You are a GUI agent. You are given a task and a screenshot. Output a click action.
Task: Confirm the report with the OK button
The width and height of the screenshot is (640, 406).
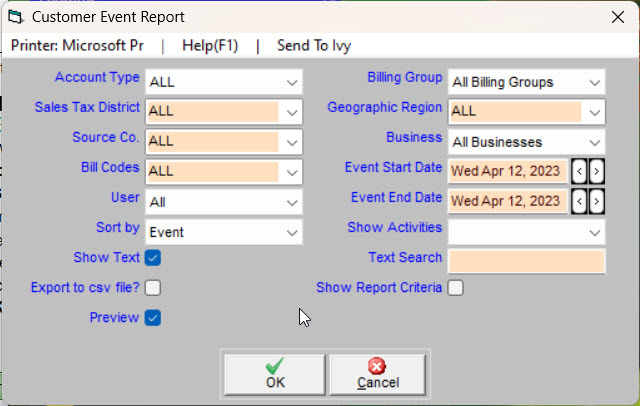[275, 375]
